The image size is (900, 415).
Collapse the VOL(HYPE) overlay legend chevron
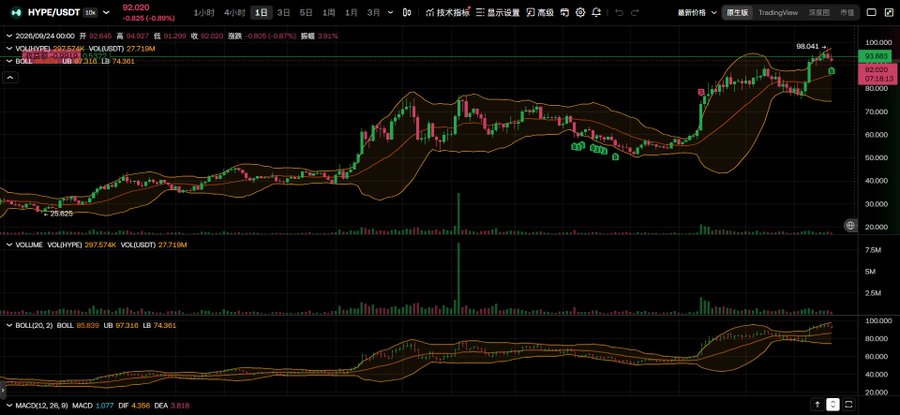9,49
